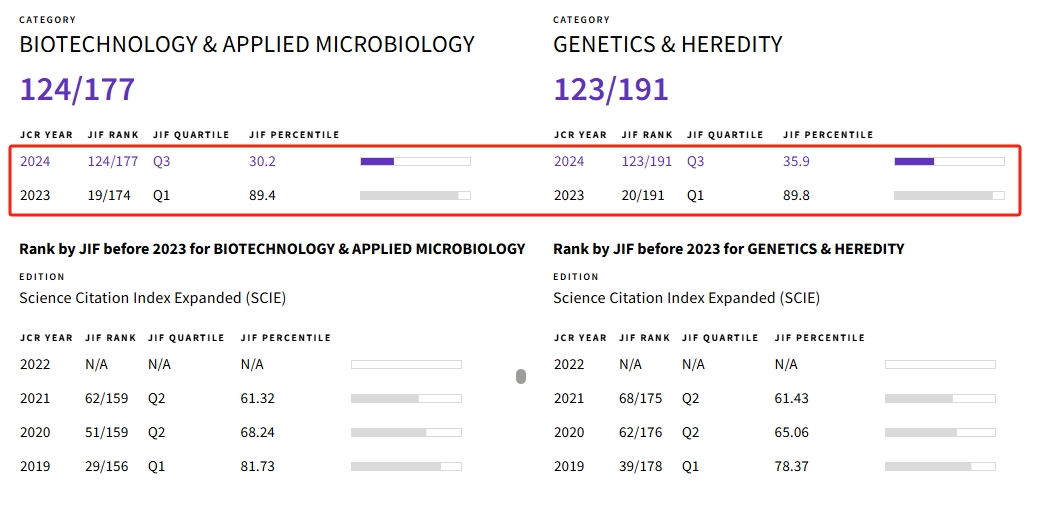This screenshot has width=1039, height=519.
Task: Click the 61.43 percentile bar for Genetics 2021
Action: pyautogui.click(x=940, y=398)
